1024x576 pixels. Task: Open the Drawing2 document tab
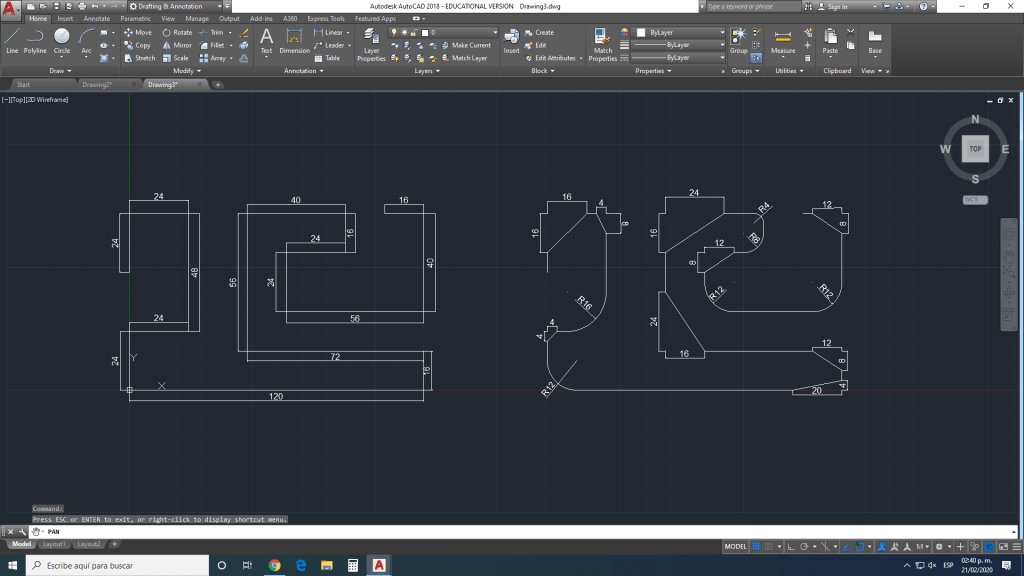pos(97,85)
